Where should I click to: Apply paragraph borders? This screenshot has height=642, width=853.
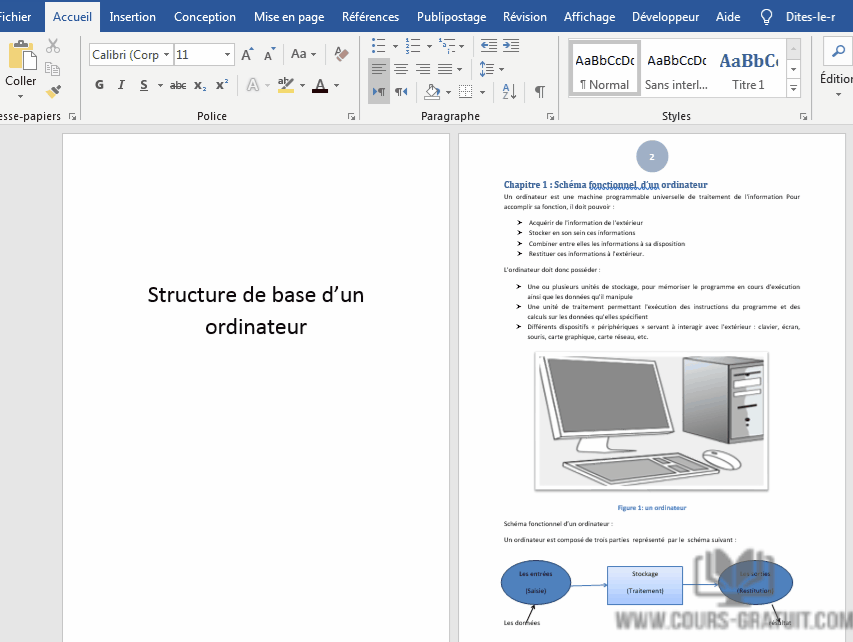point(466,91)
